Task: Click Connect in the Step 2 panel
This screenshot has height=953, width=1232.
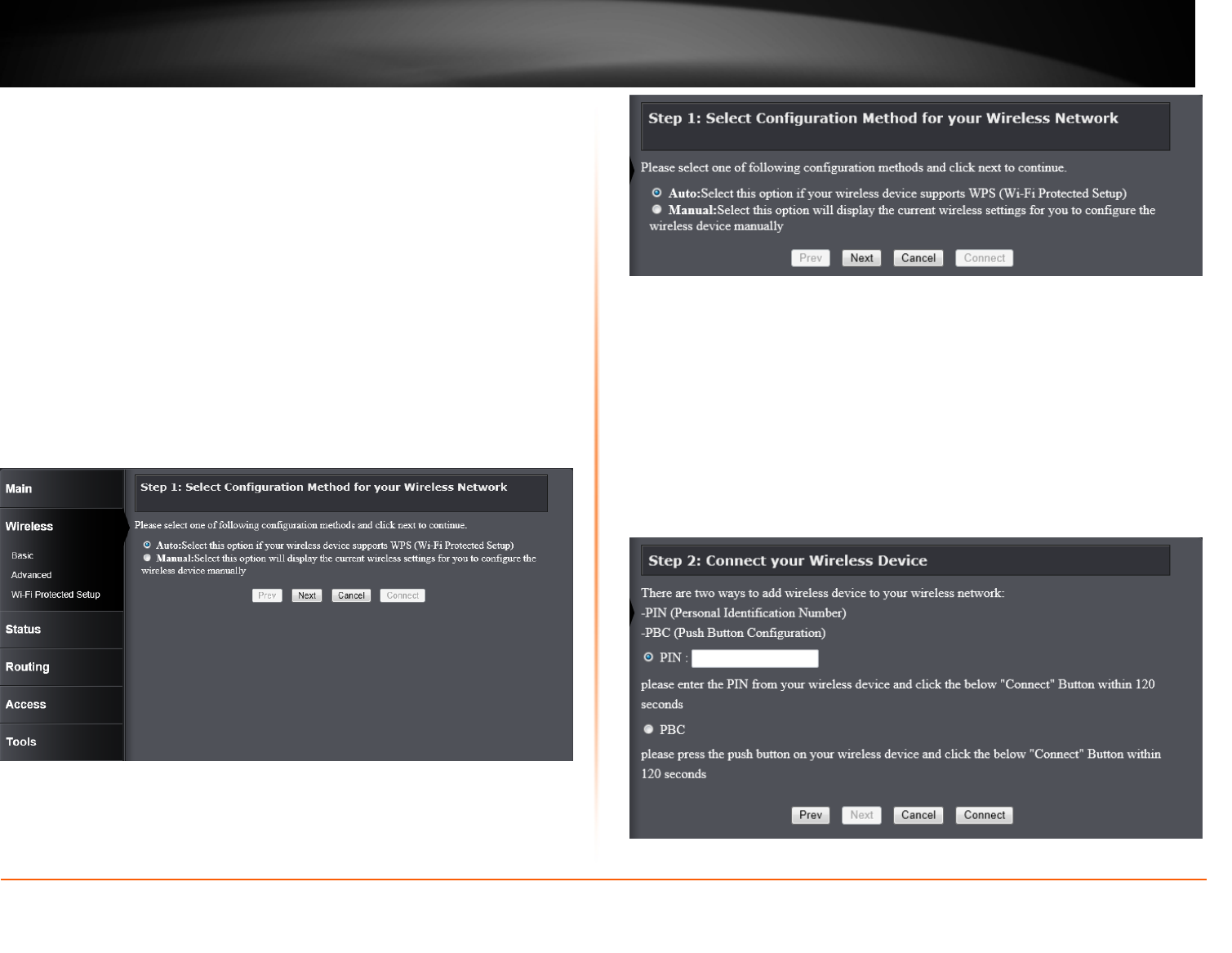Action: [985, 815]
